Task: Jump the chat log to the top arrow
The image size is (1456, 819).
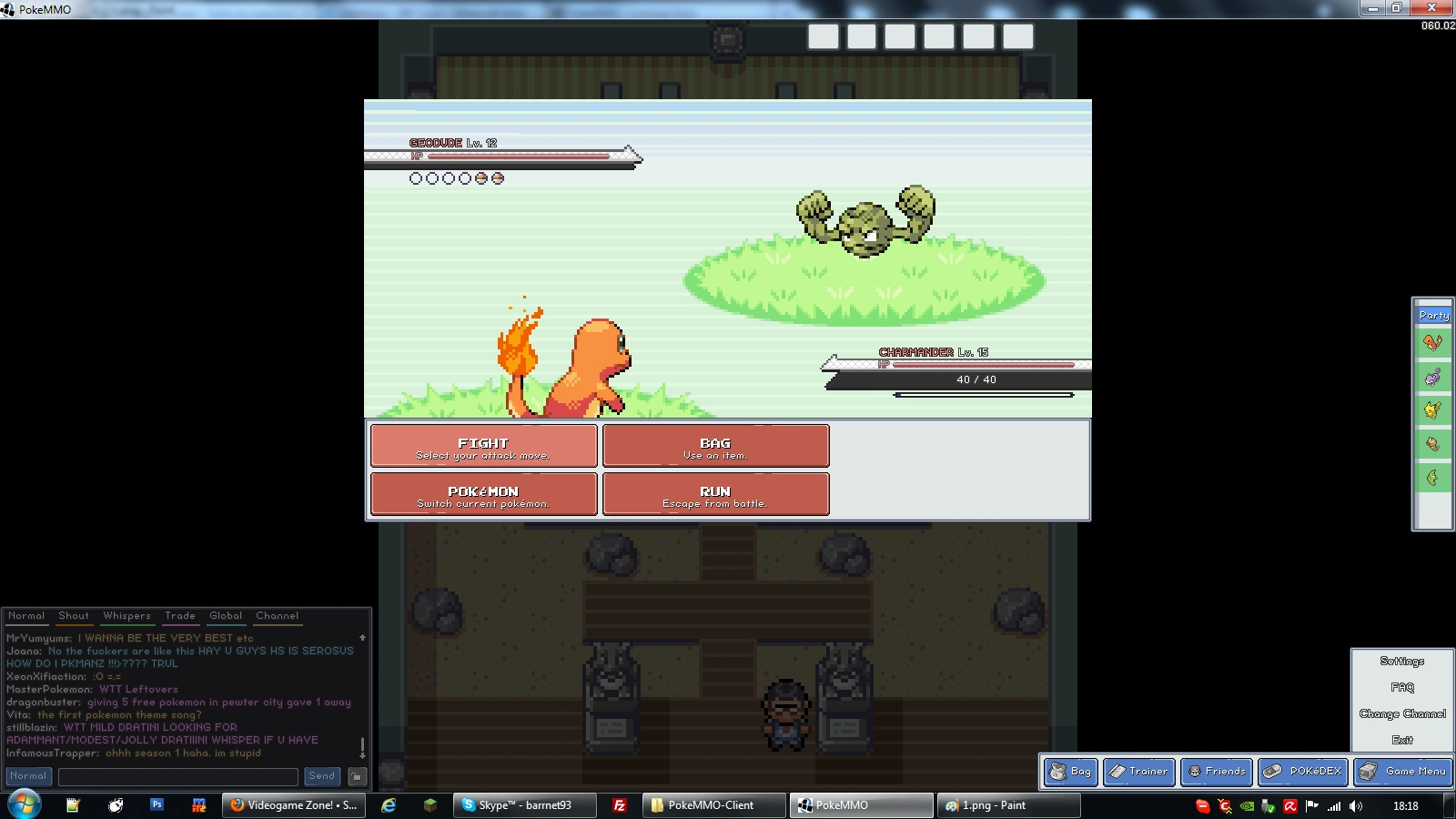Action: [x=362, y=638]
